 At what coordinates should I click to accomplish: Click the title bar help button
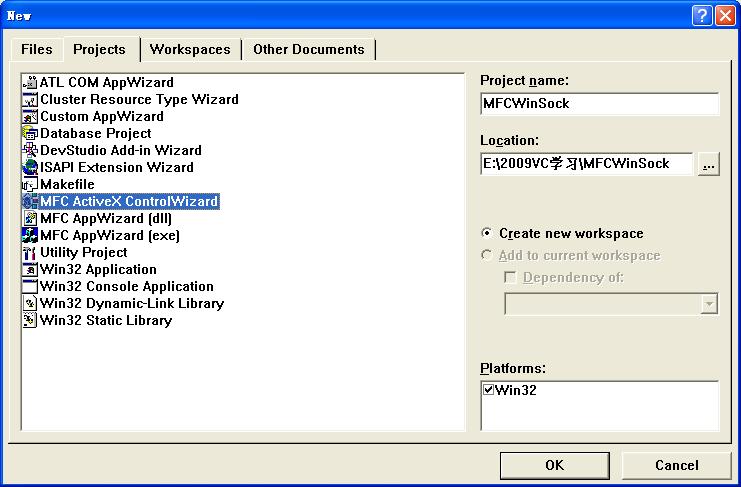coord(702,16)
